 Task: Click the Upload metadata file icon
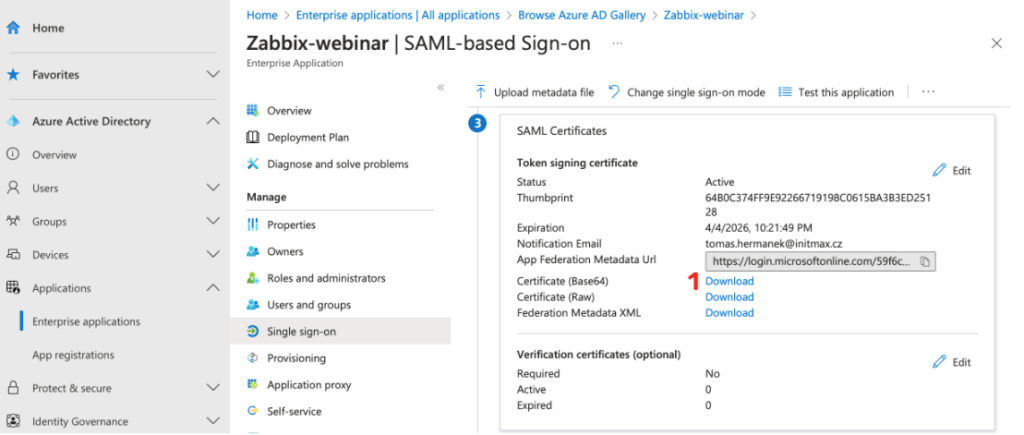point(481,92)
